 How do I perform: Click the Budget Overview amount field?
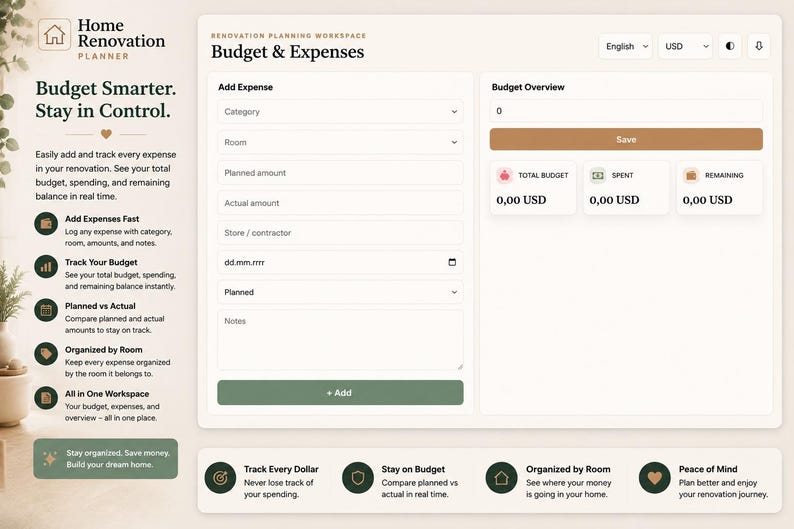[x=626, y=111]
